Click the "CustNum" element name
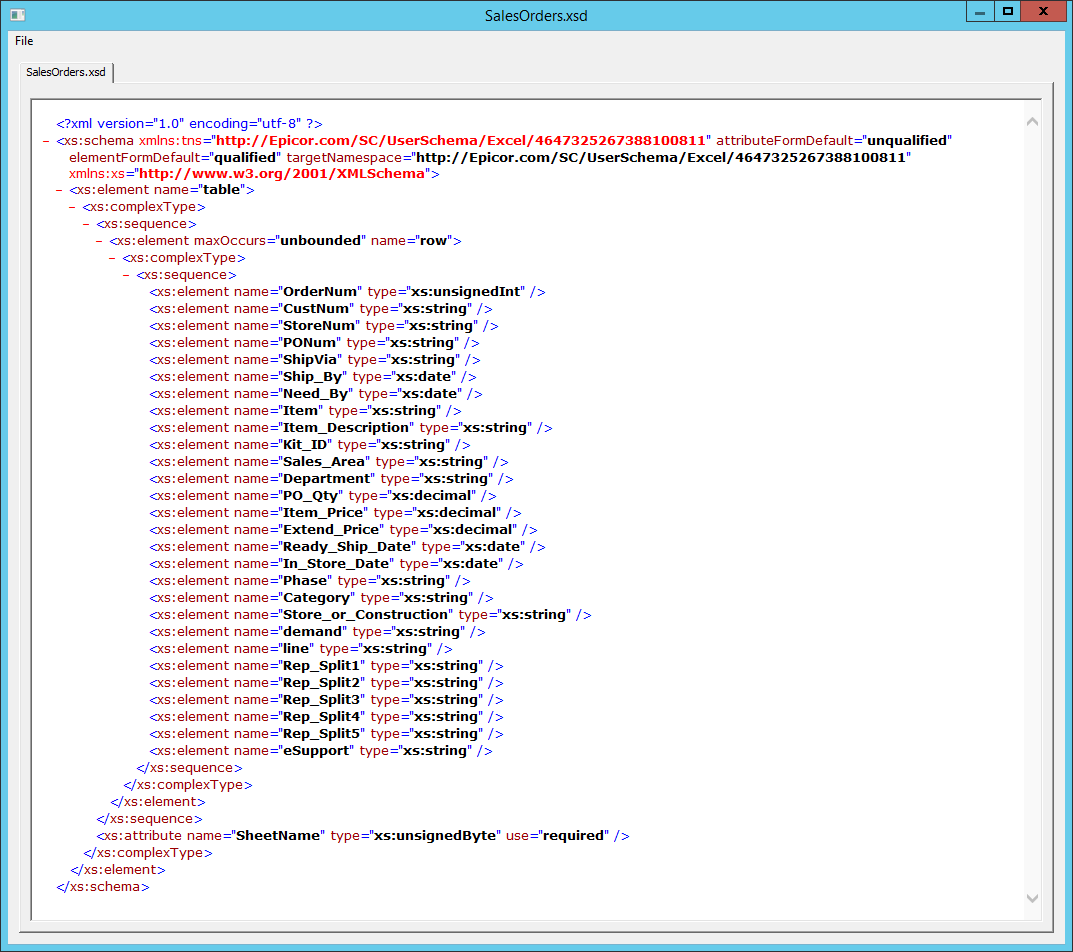Screen dimensions: 1073x952 (316, 309)
